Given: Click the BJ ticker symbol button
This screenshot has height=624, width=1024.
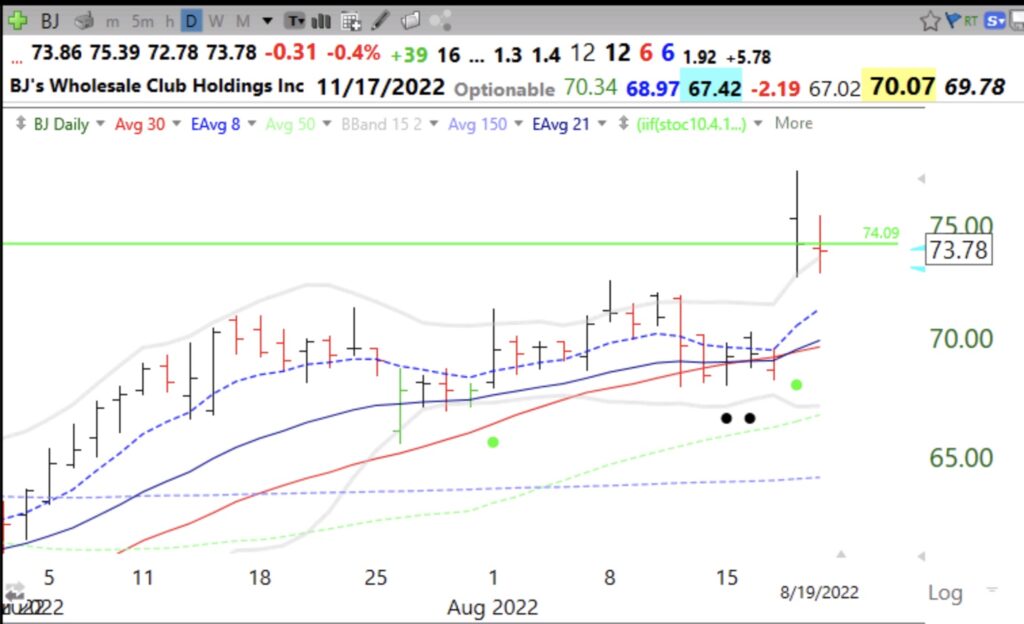Looking at the screenshot, I should (50, 20).
